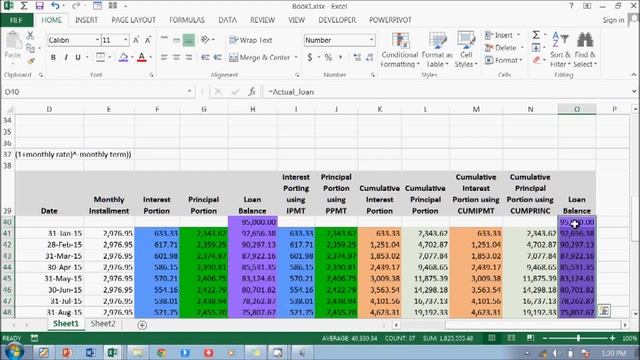This screenshot has height=360, width=640.
Task: Align cell text left
Action: [x=164, y=58]
